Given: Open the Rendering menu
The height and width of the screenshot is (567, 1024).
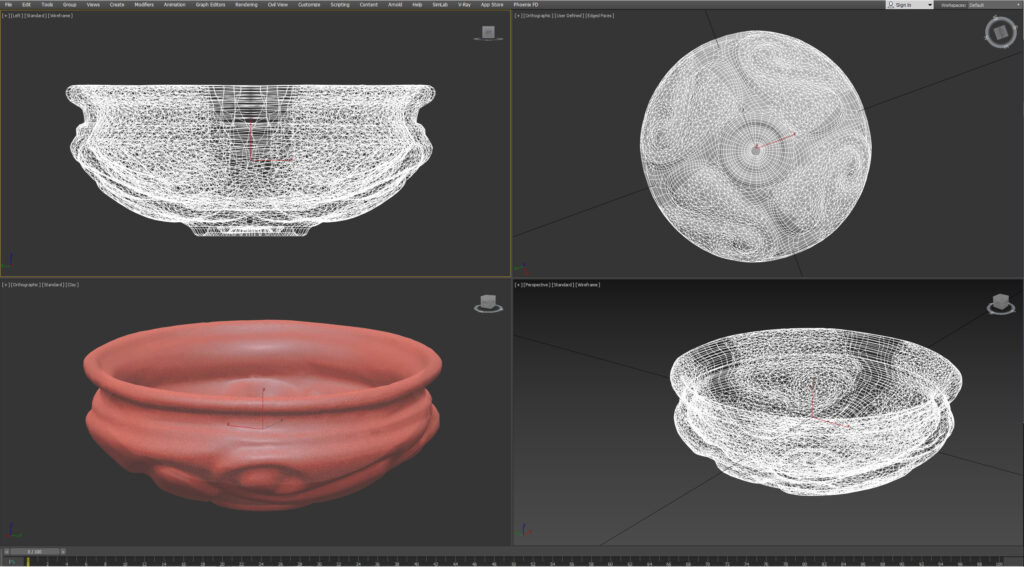Looking at the screenshot, I should (x=246, y=5).
